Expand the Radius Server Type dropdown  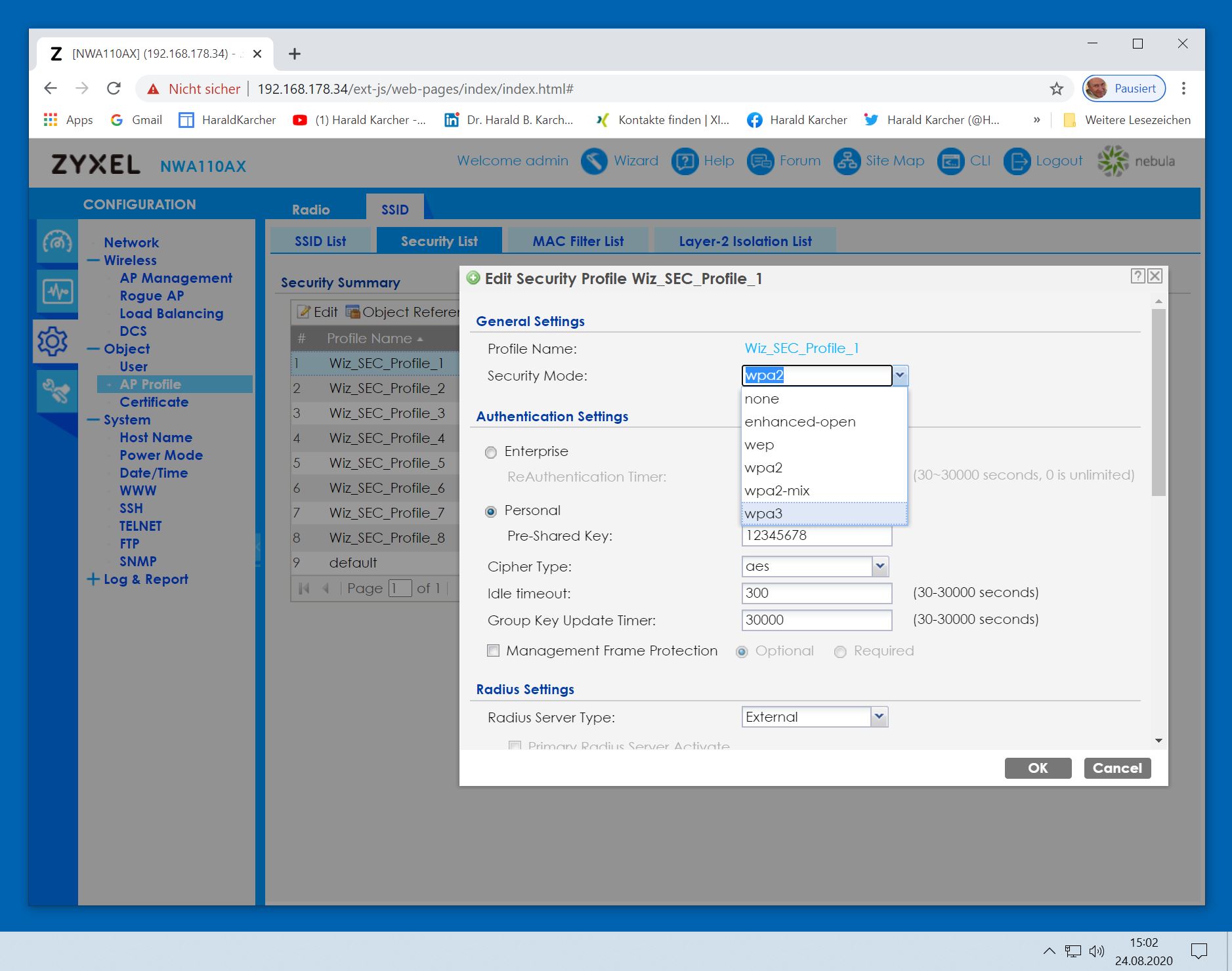point(880,717)
